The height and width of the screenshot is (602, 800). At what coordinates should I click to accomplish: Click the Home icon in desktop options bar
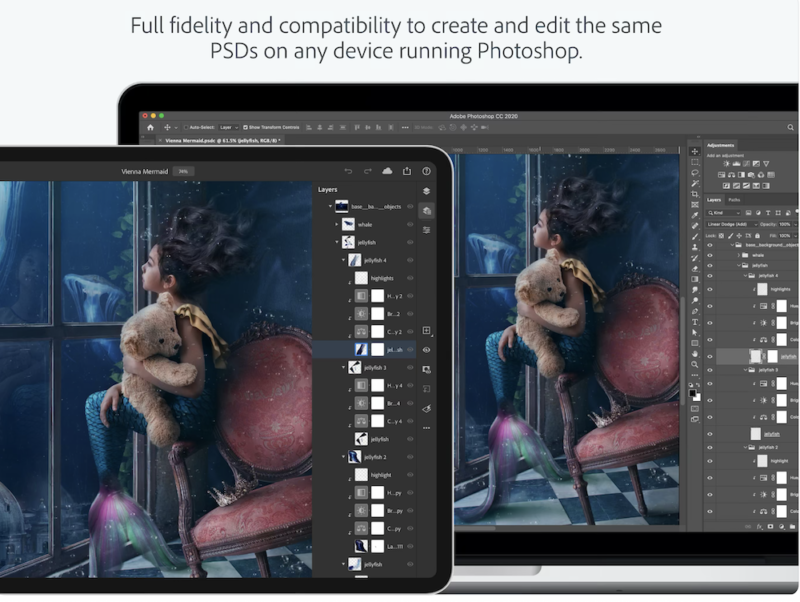pos(151,127)
